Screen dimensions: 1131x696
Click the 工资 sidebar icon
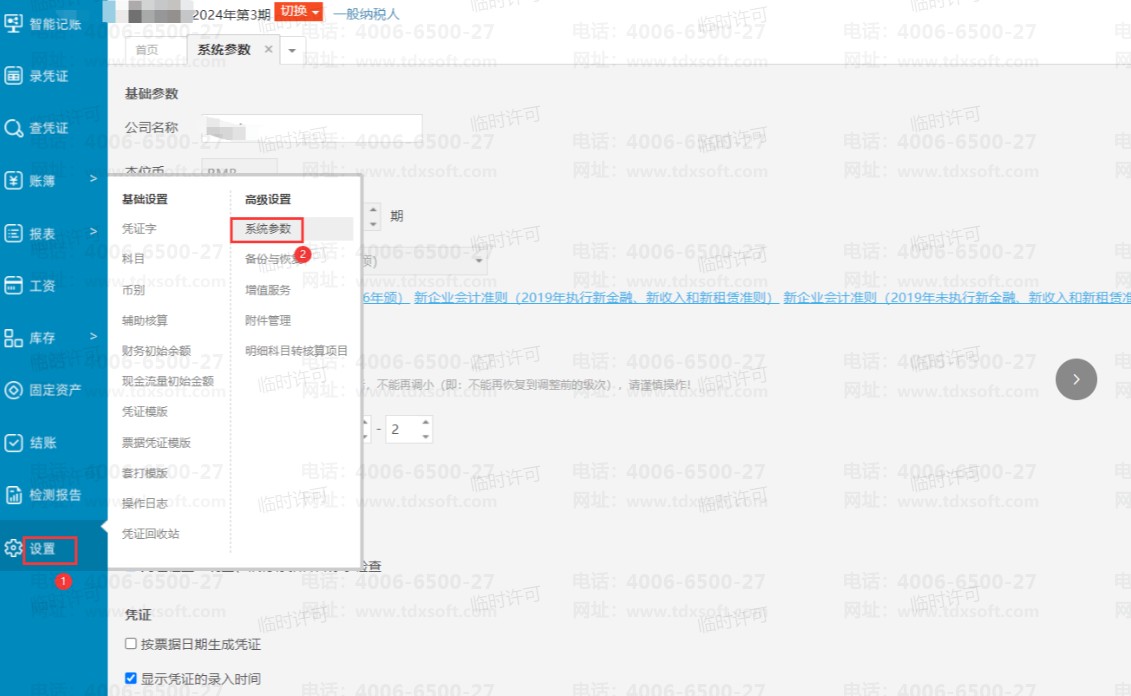[14, 285]
